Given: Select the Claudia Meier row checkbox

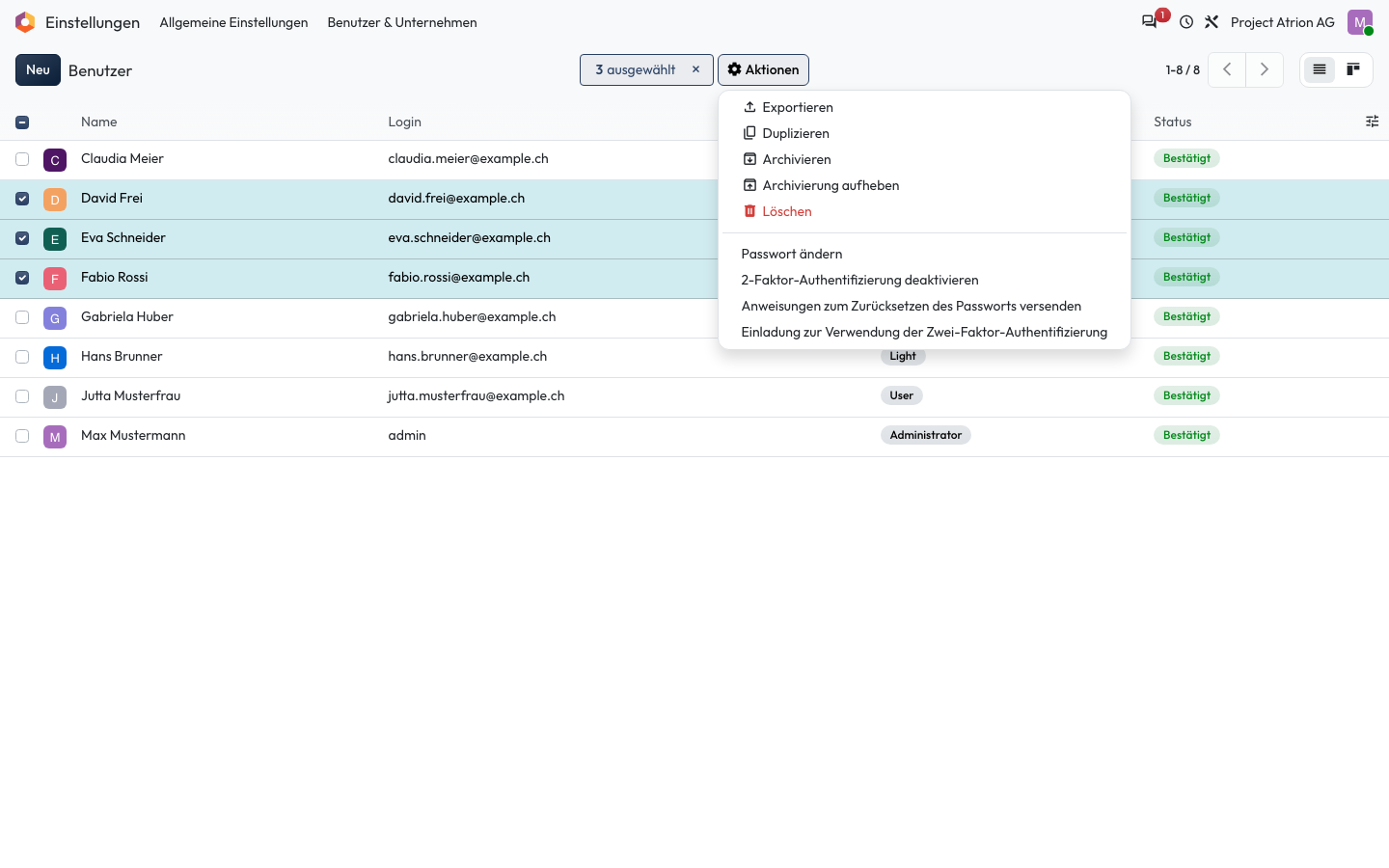Looking at the screenshot, I should (22, 159).
